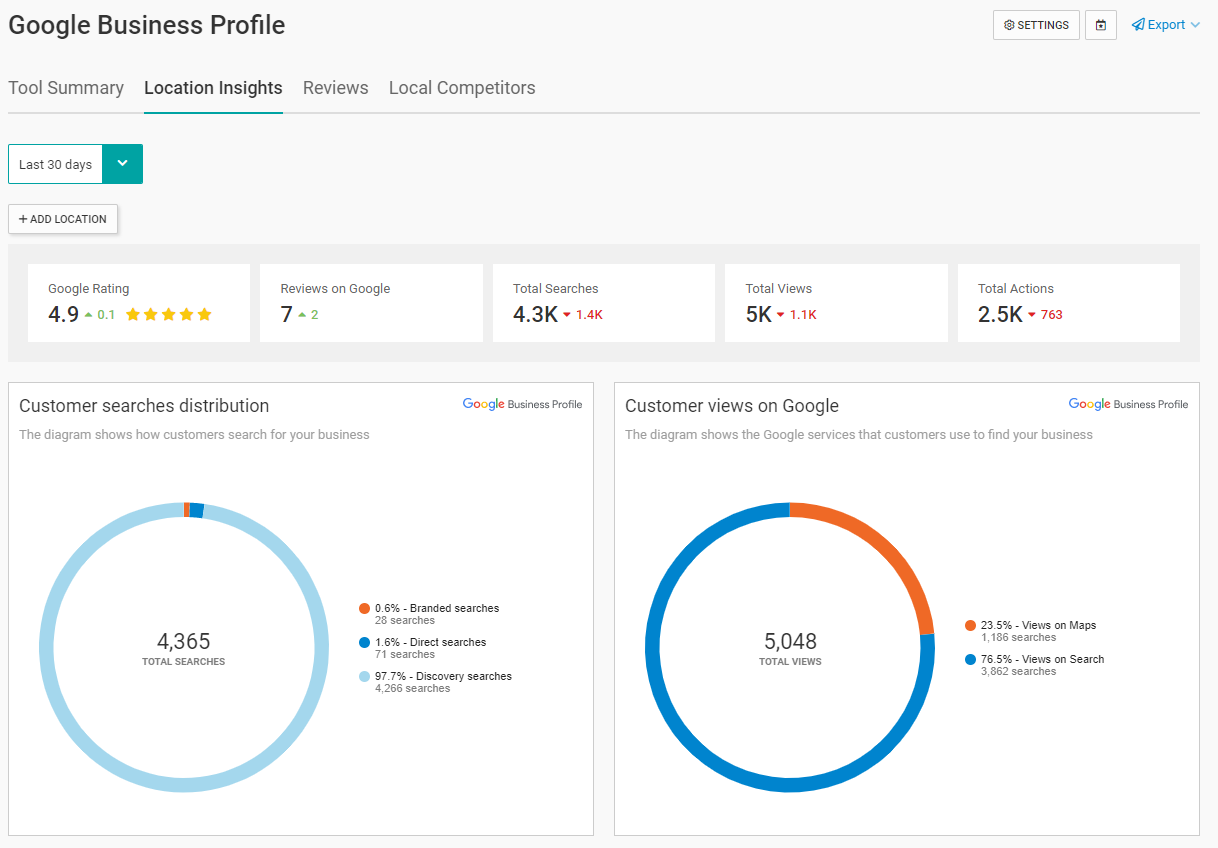The height and width of the screenshot is (848, 1218).
Task: Click the Total Searches red down arrow
Action: pos(567,315)
